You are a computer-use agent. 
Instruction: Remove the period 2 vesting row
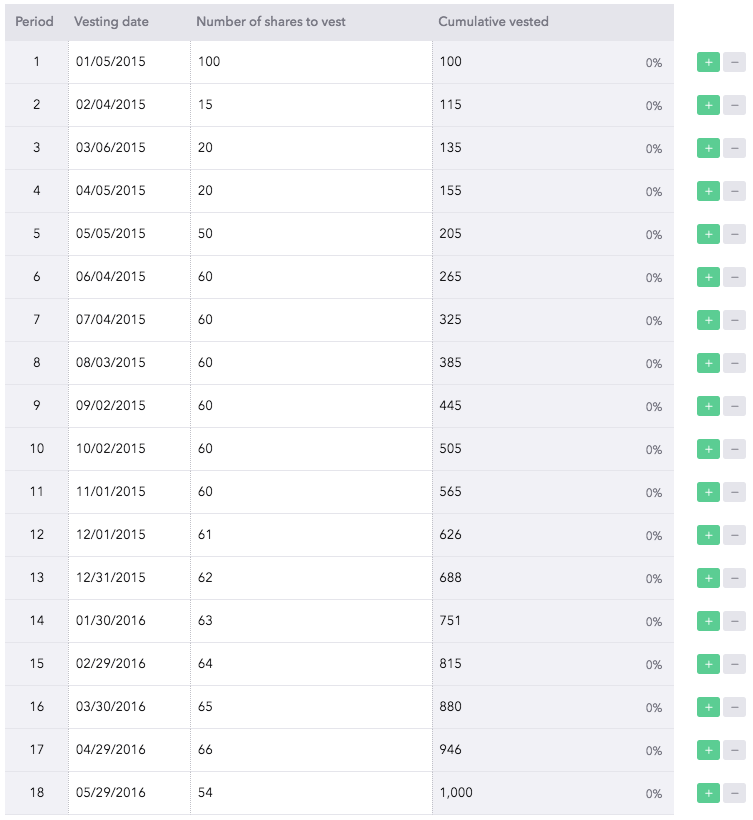click(734, 105)
